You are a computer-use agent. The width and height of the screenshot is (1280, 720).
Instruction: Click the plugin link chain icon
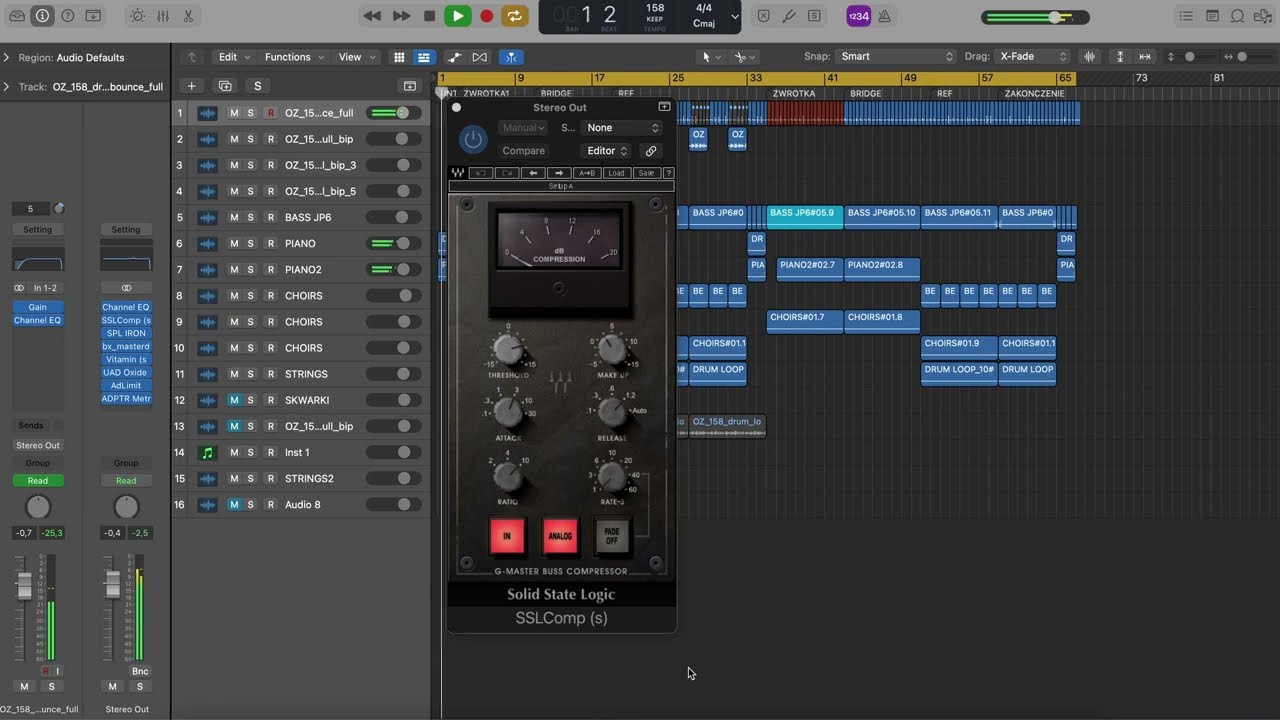[x=651, y=151]
